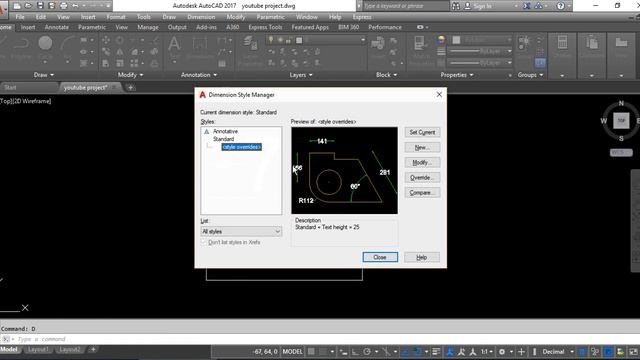Click the Open file icon in quick access toolbar
Screen dimensions: 640x360
pos(28,6)
